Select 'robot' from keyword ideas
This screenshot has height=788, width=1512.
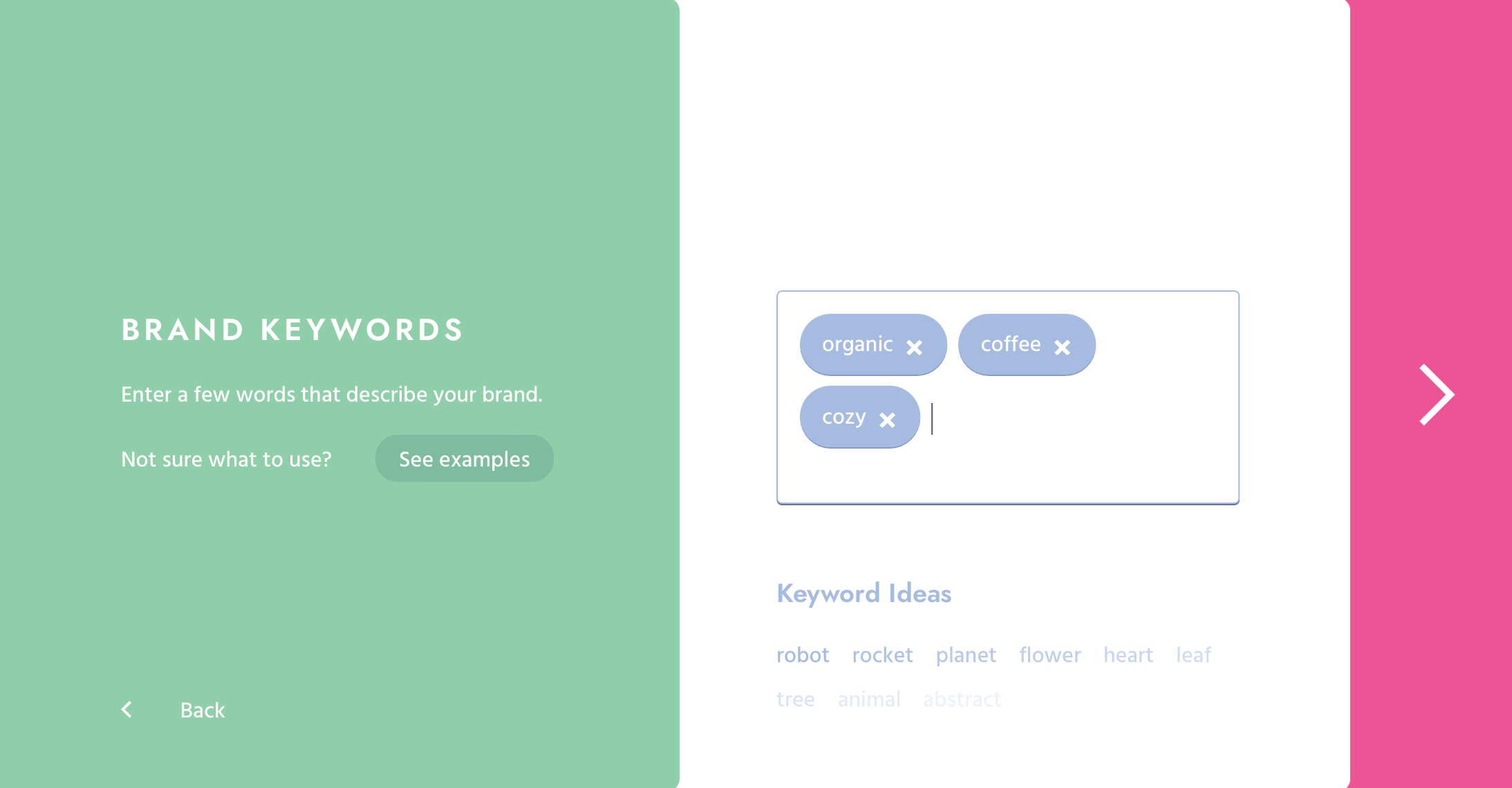click(804, 655)
